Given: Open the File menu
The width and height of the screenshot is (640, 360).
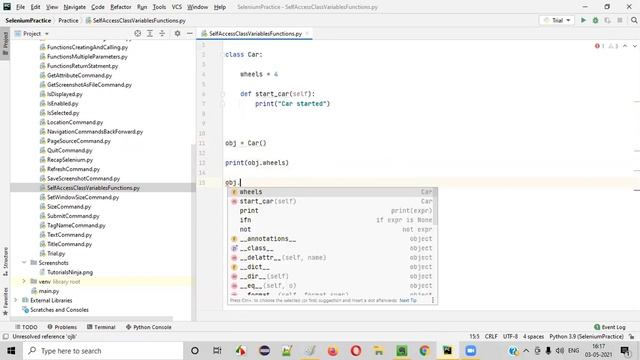Looking at the screenshot, I should [20, 7].
